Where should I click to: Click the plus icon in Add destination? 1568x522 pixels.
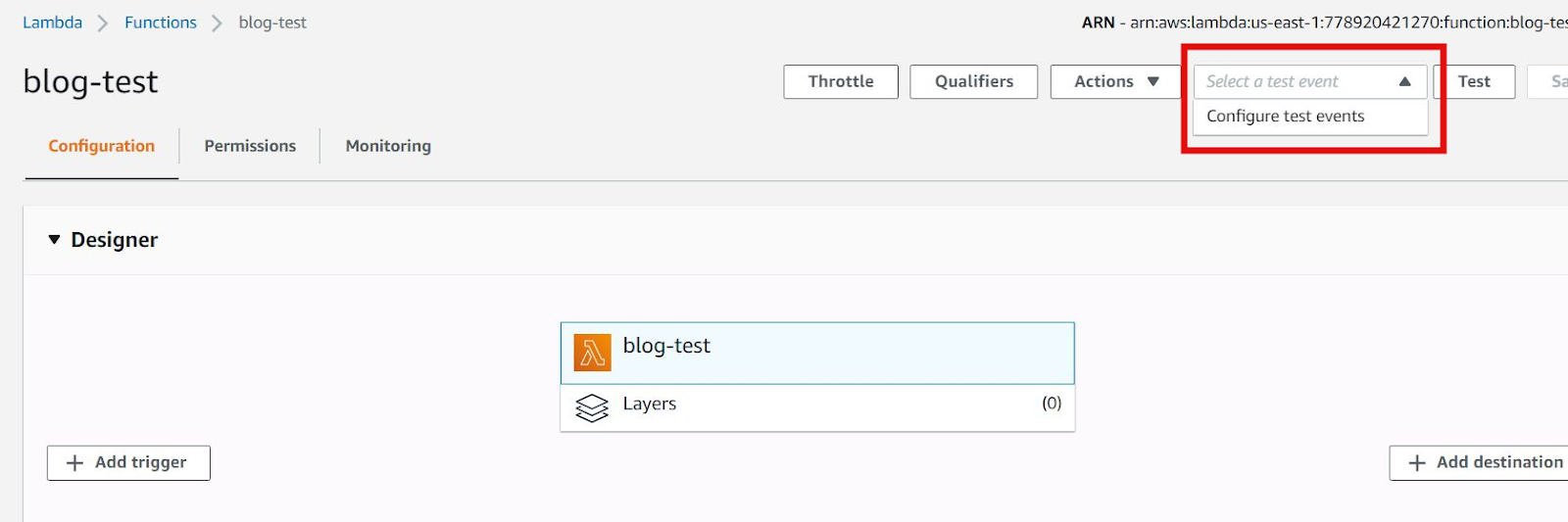click(x=1416, y=463)
